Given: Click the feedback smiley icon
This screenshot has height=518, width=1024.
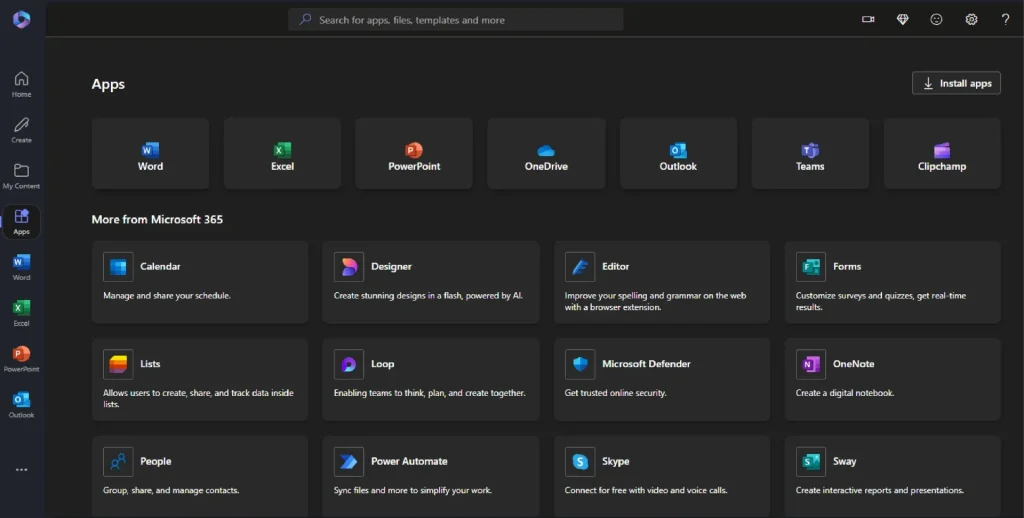Looking at the screenshot, I should coord(936,20).
